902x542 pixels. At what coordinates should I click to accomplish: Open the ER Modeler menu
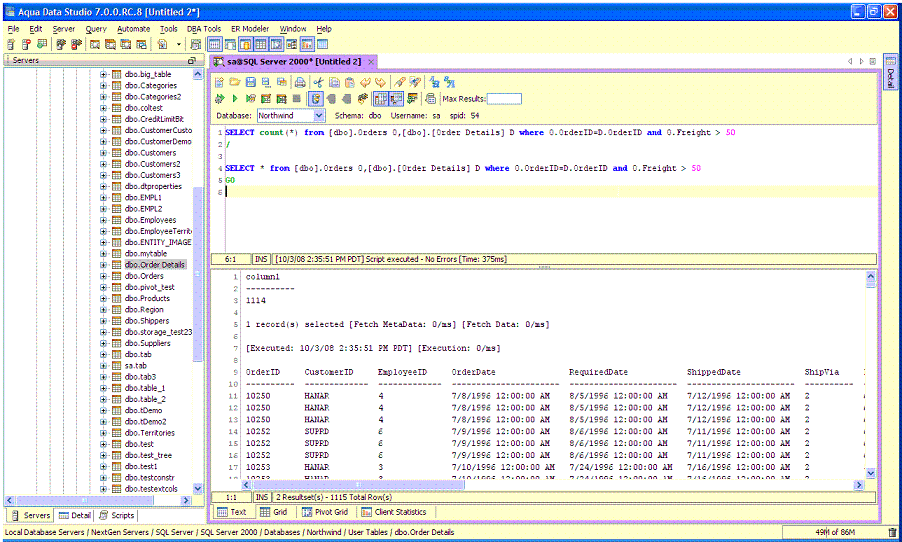(x=250, y=29)
